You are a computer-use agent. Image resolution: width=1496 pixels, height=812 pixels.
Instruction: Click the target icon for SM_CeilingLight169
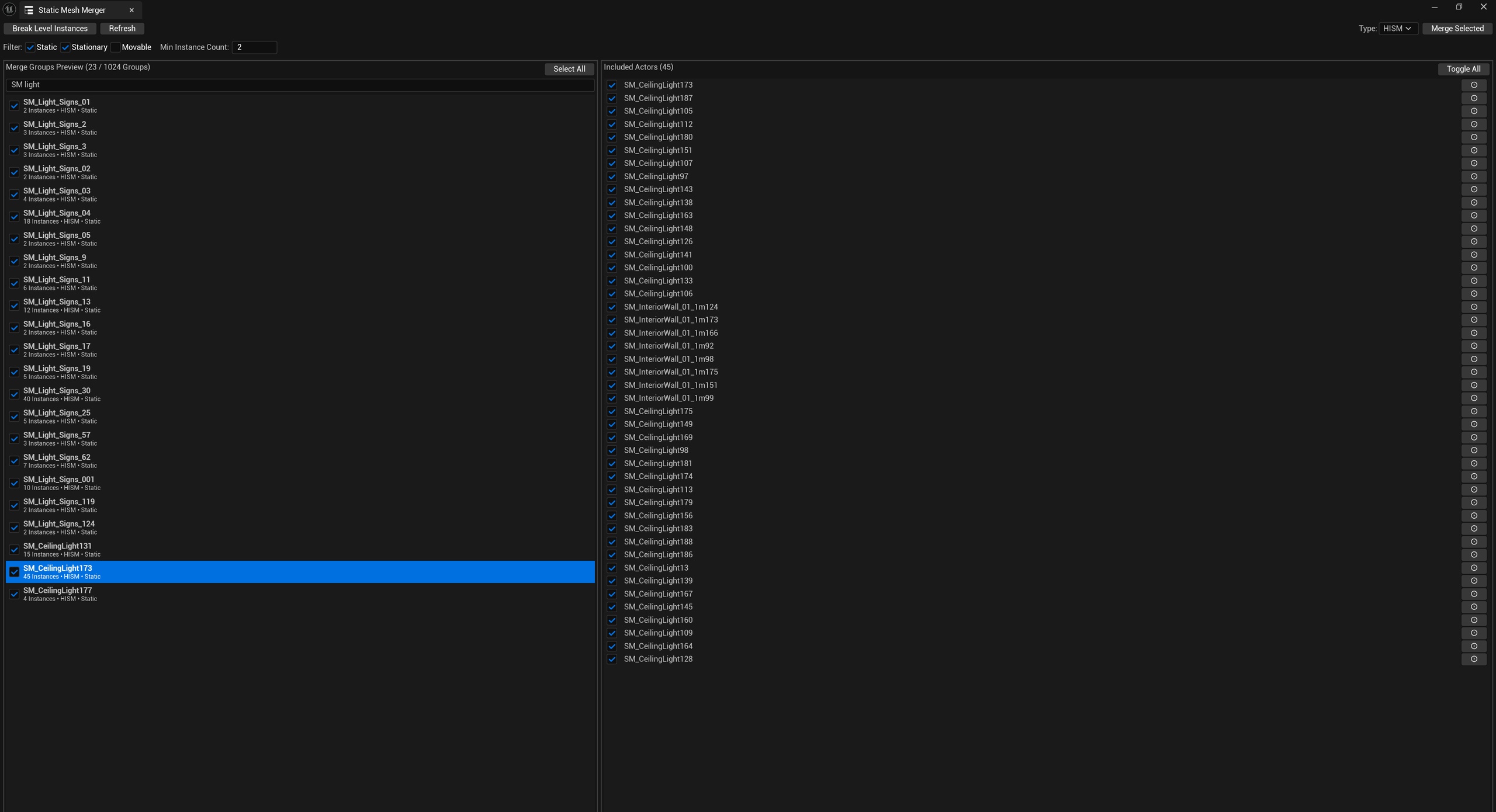click(x=1474, y=438)
